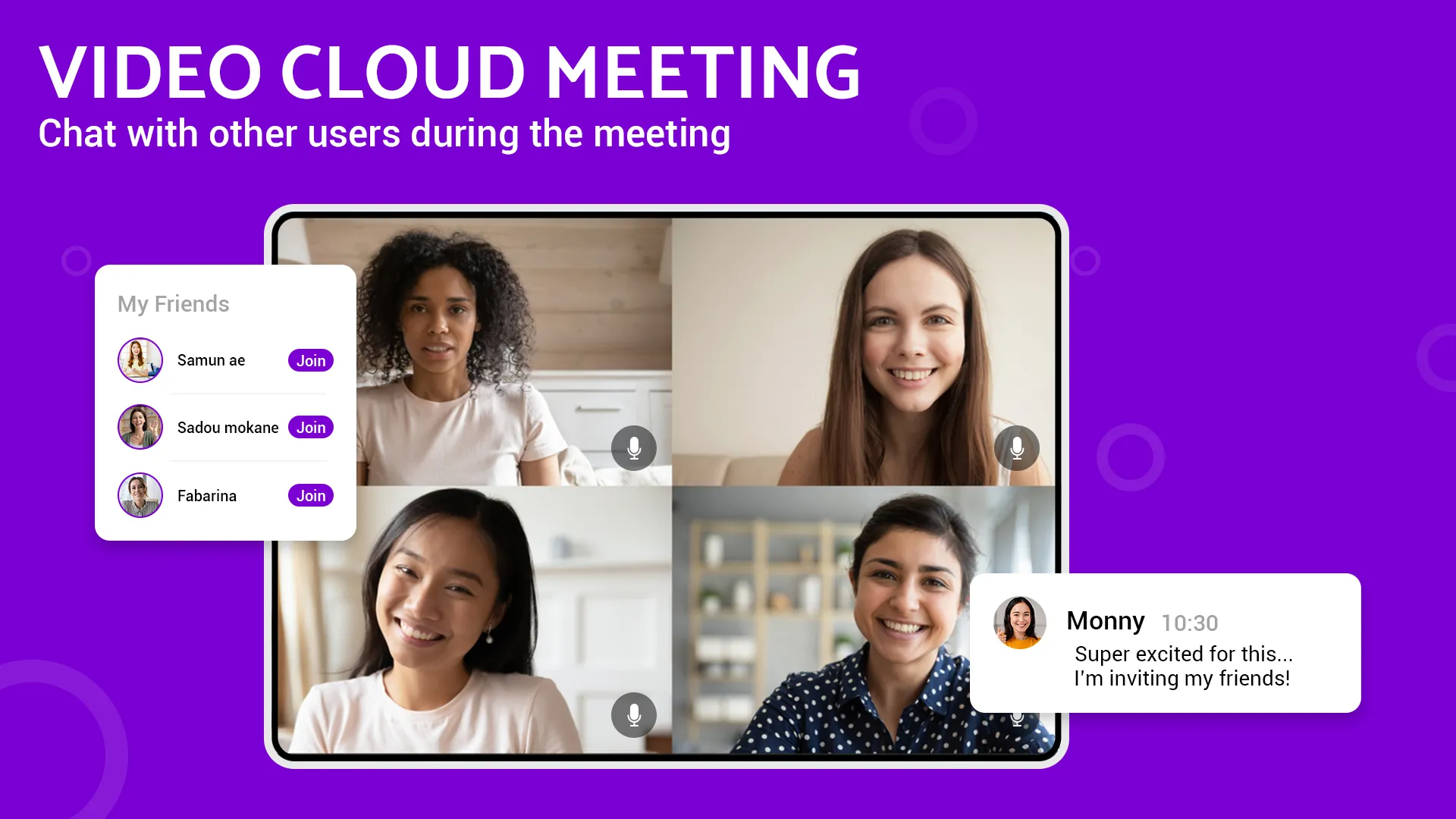Join Fabarina's meeting session

point(310,495)
